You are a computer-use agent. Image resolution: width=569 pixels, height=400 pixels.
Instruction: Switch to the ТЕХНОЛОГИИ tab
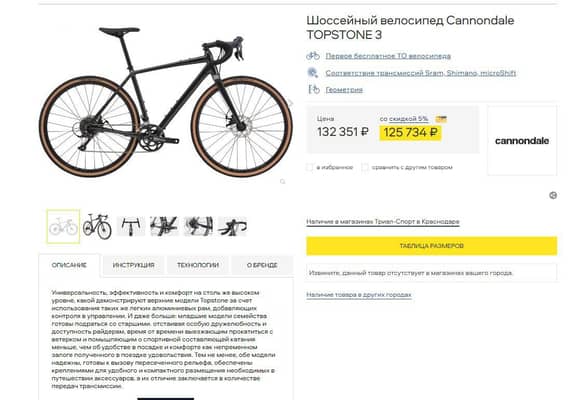(x=198, y=265)
